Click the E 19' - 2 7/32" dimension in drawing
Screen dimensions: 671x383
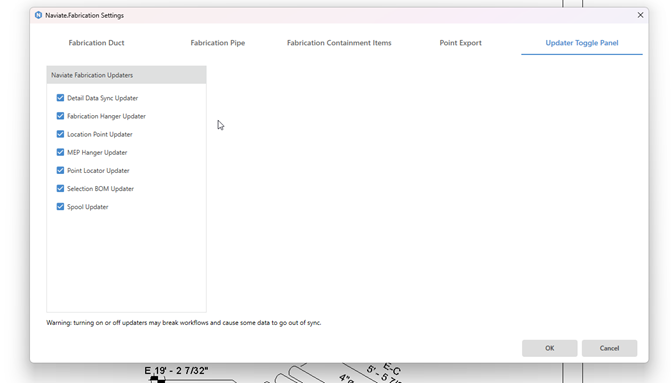click(176, 371)
